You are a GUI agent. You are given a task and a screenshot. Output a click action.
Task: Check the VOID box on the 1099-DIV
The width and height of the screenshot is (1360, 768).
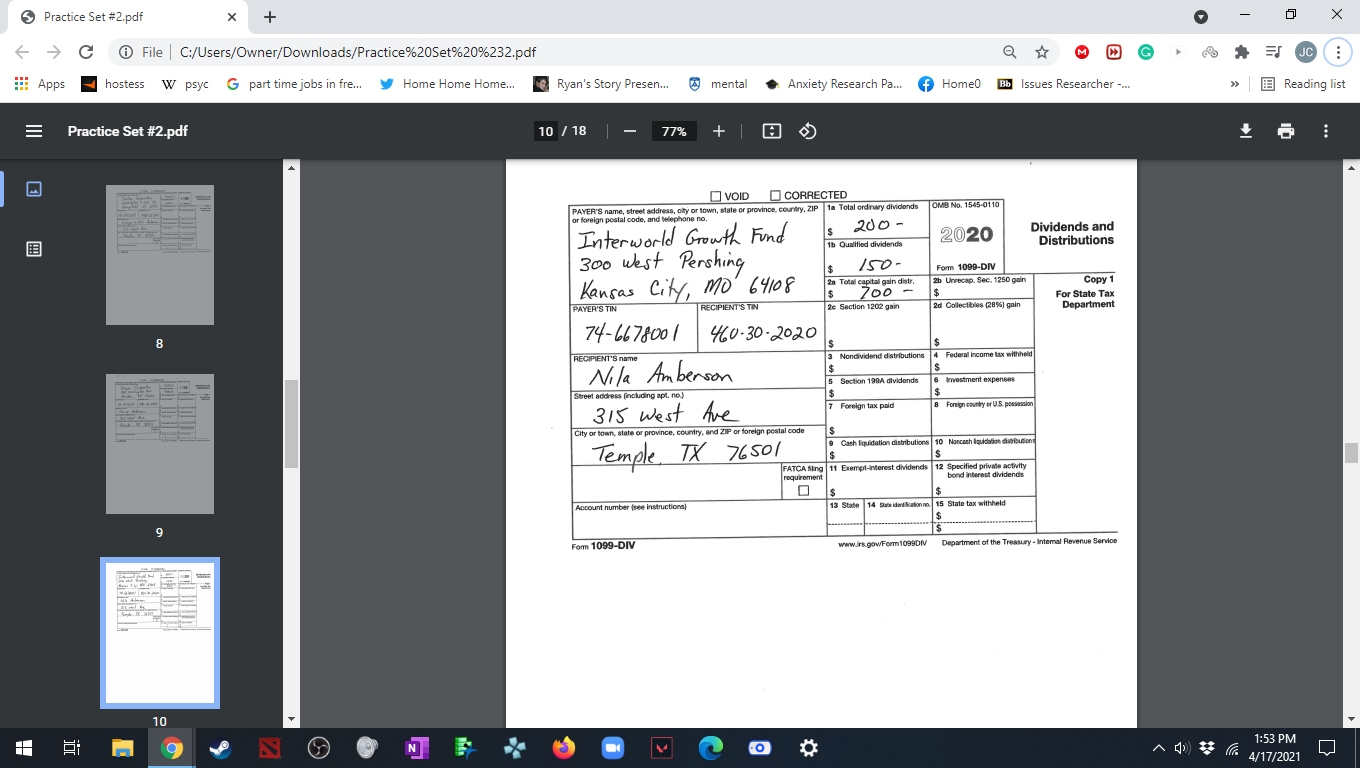[x=716, y=195]
